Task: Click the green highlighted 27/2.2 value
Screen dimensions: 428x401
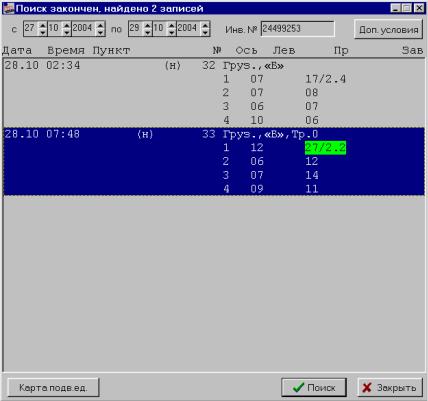Action: [x=325, y=148]
